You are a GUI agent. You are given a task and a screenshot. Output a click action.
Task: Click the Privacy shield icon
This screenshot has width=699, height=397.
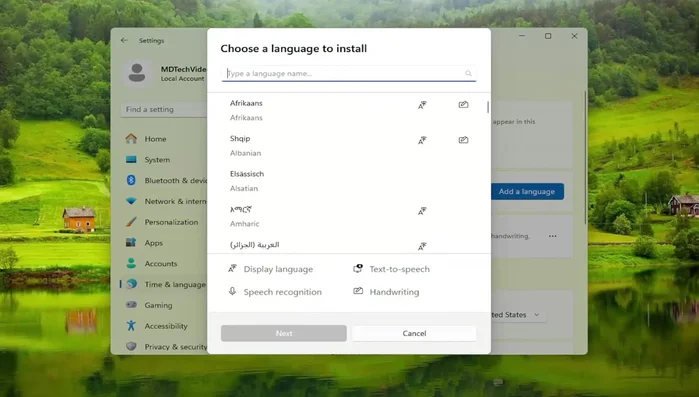click(x=131, y=346)
